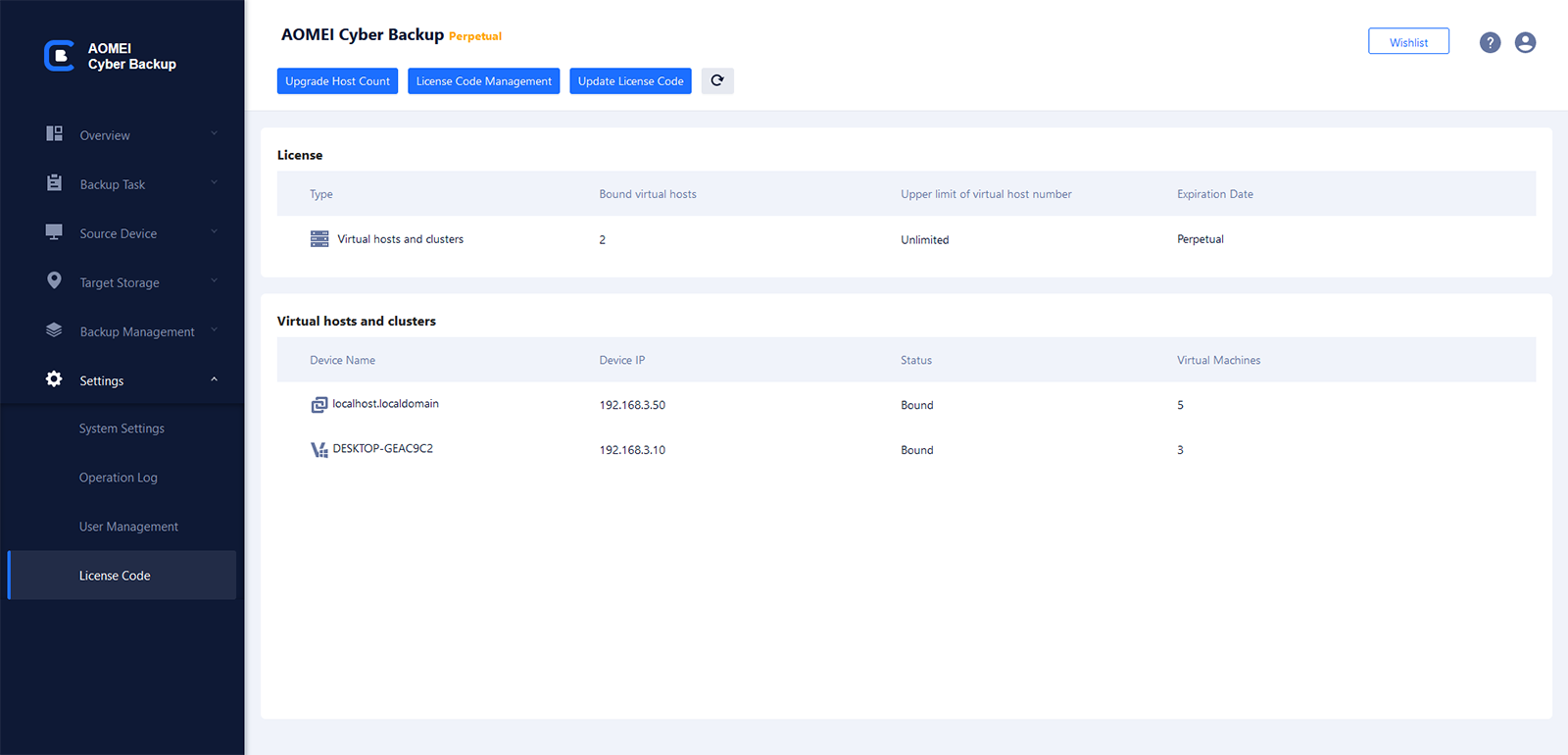Open the Operation Log page

point(119,478)
